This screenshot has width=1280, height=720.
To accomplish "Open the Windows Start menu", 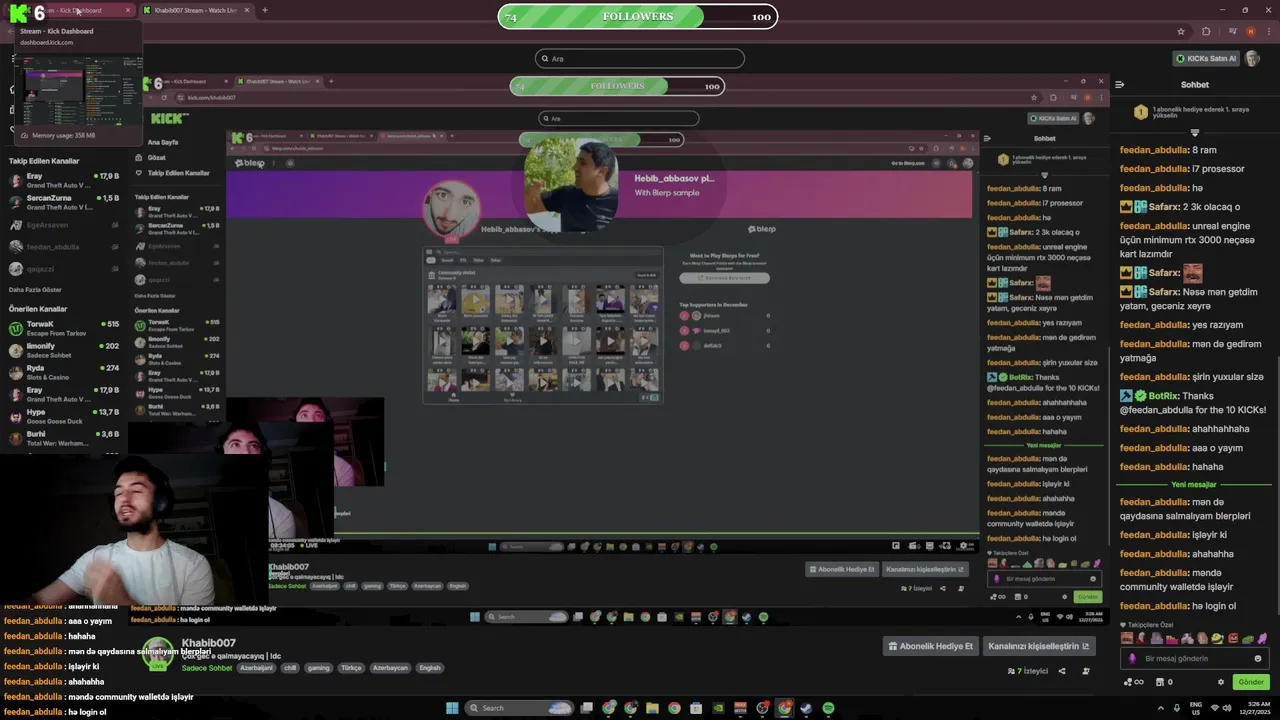I will click(452, 708).
